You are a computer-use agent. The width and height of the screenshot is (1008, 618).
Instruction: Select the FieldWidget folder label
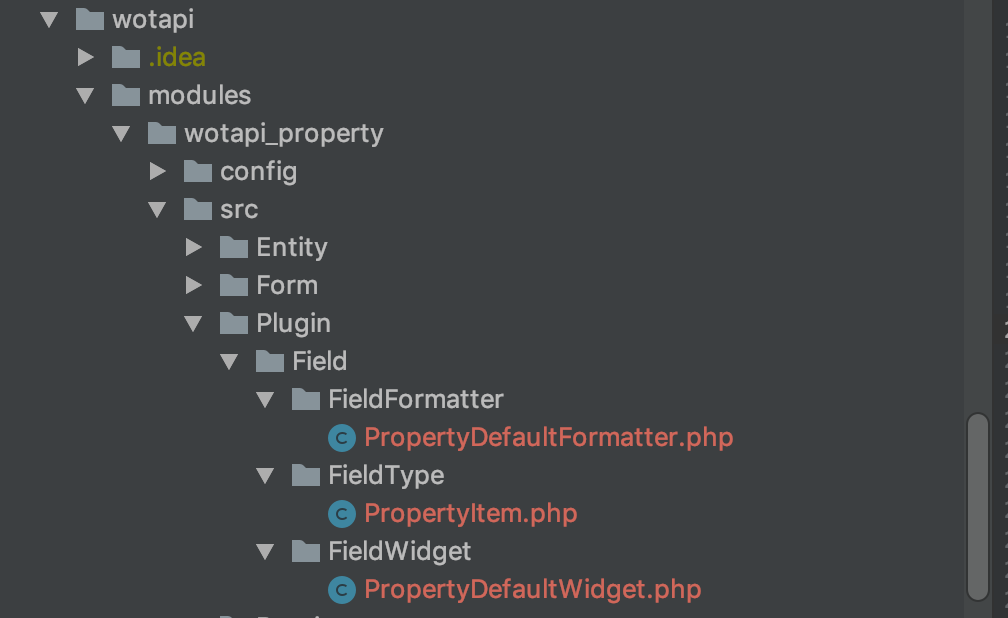[x=399, y=552]
